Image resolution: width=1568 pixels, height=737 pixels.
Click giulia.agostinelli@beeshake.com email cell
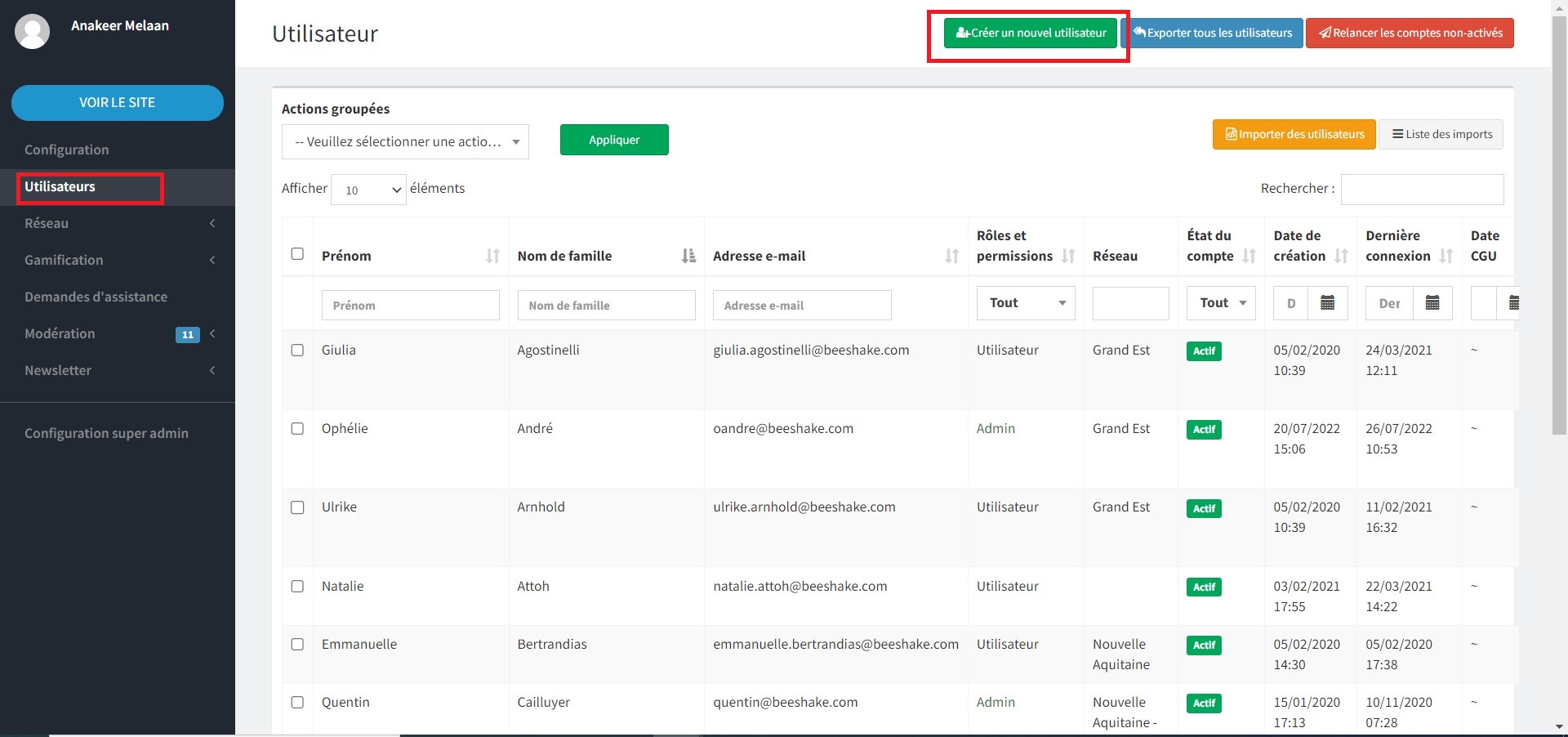[x=811, y=350]
